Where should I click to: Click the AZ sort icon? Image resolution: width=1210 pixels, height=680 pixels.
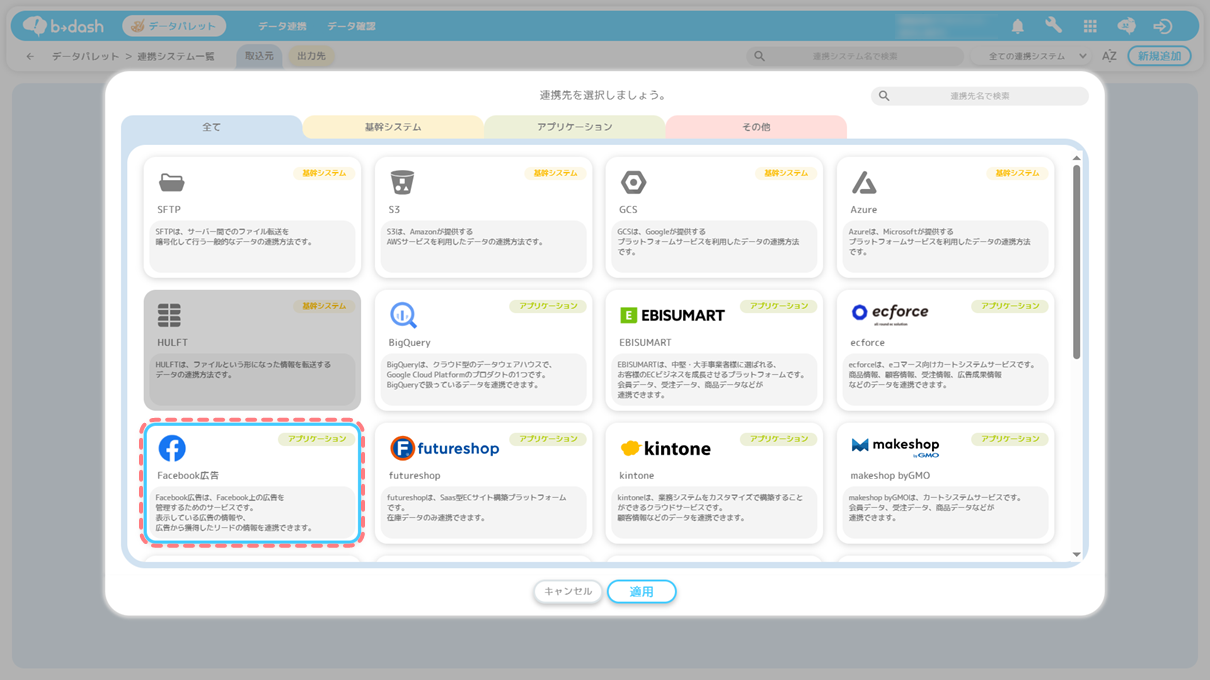pyautogui.click(x=1109, y=56)
